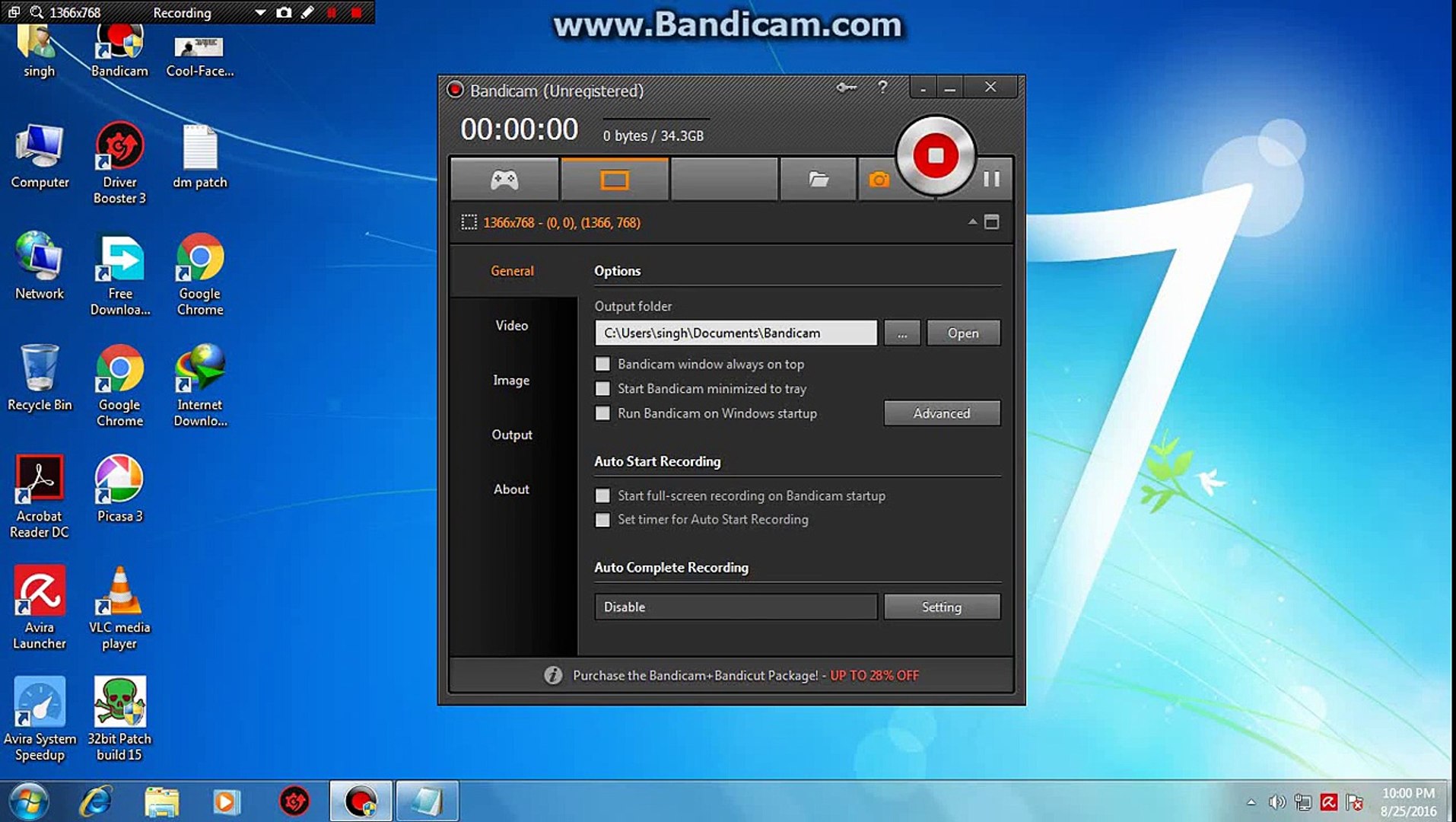Click the magnifier icon in recording toolbar

(x=36, y=13)
